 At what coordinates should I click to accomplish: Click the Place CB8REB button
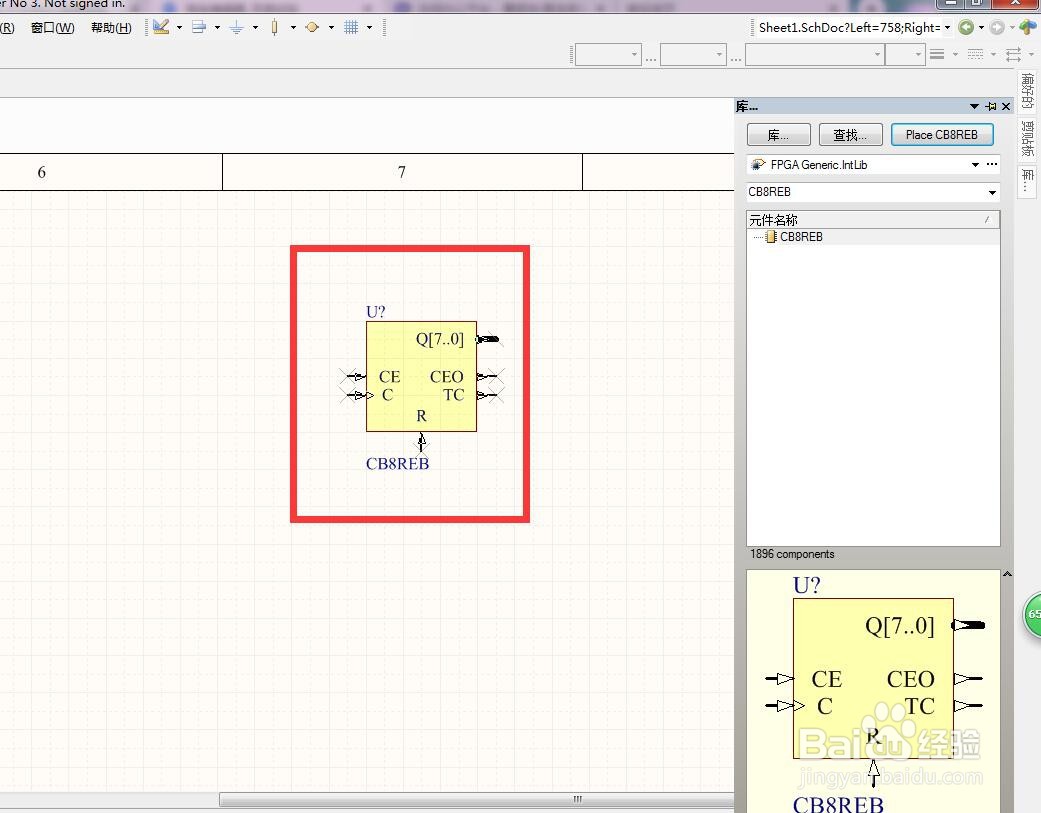(942, 135)
